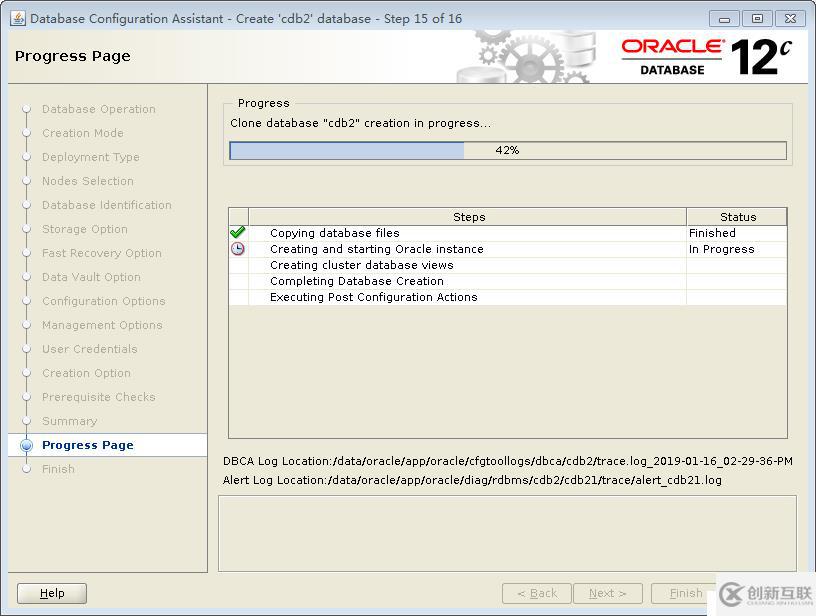This screenshot has height=616, width=816.
Task: Click the Progress Page step bullet icon
Action: (x=26, y=445)
